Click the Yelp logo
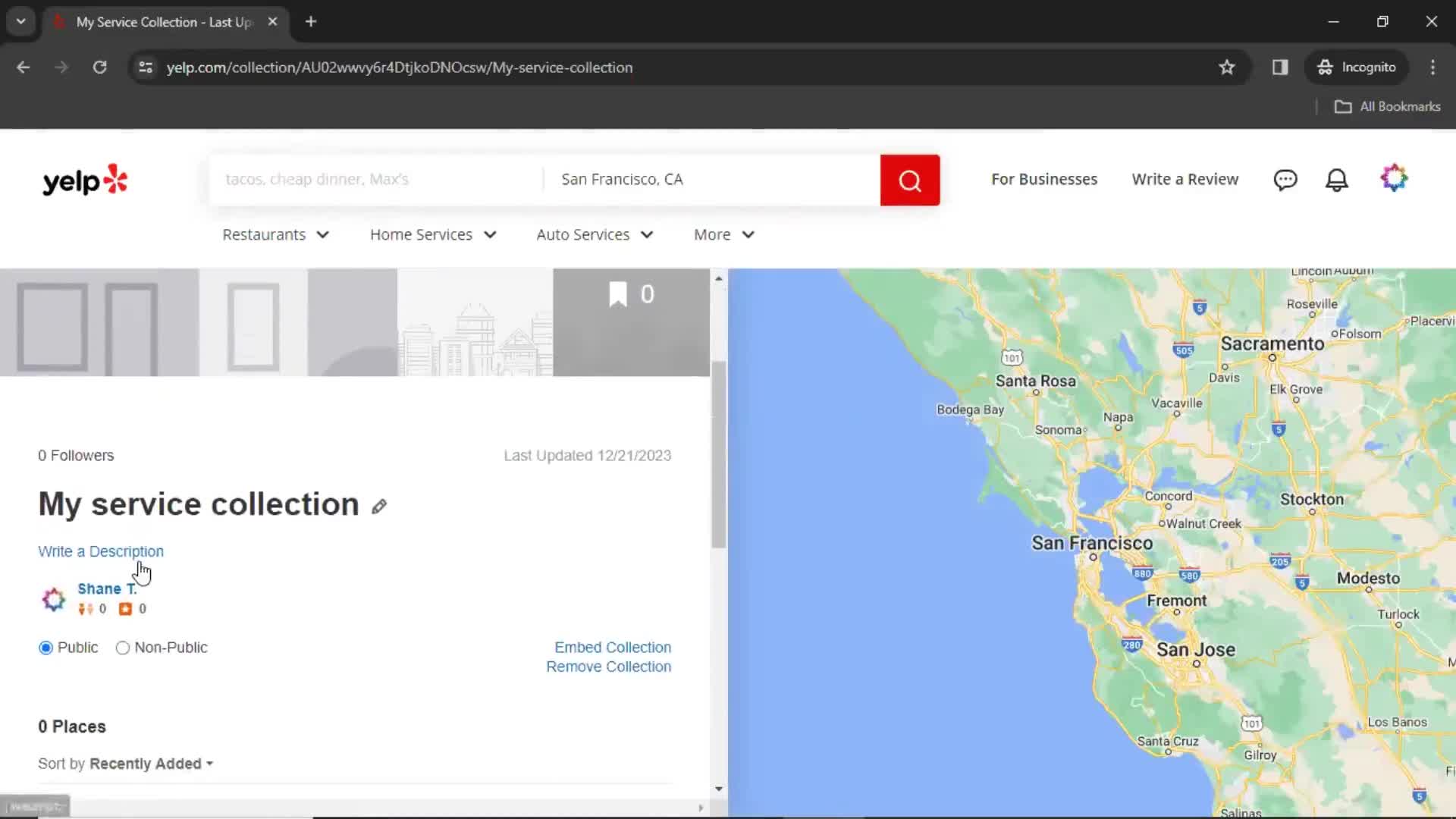The height and width of the screenshot is (819, 1456). click(x=85, y=180)
